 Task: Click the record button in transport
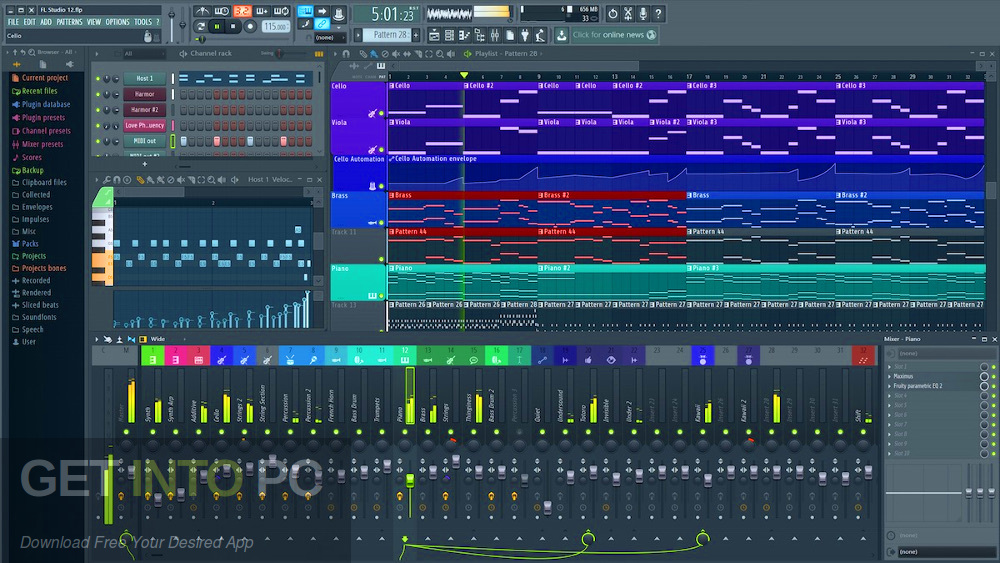tap(250, 27)
